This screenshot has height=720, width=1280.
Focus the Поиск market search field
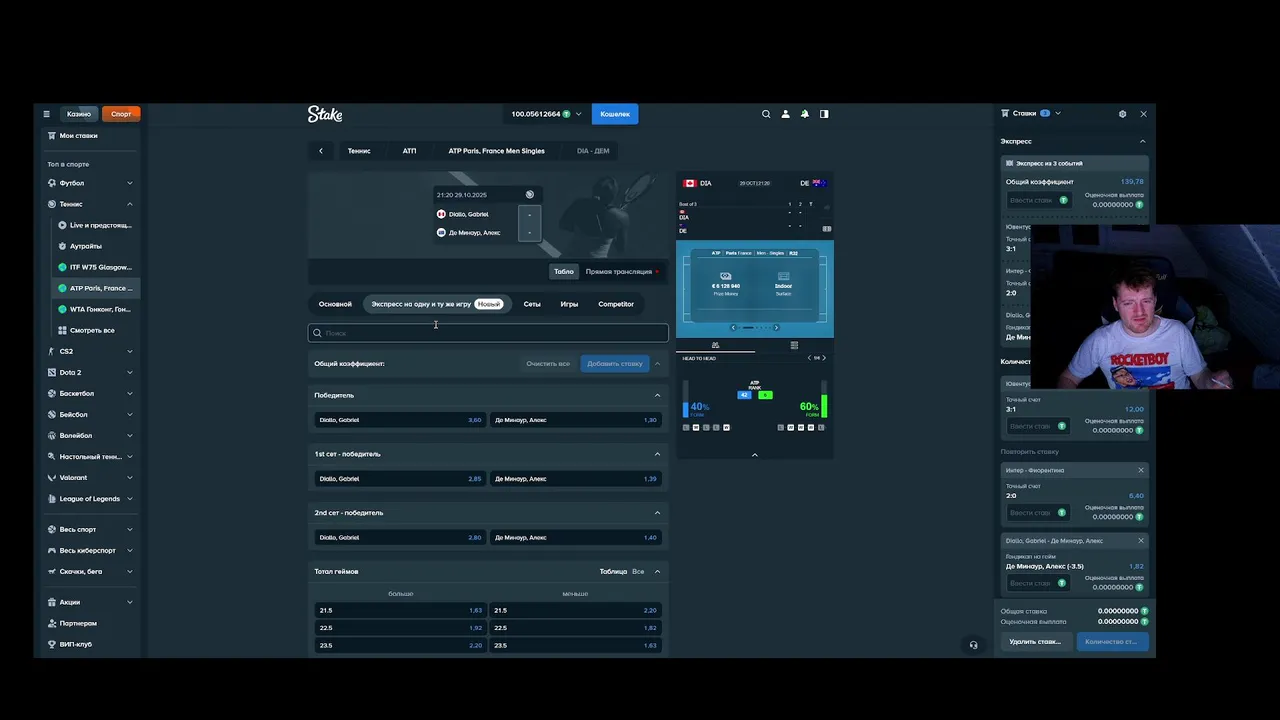[488, 333]
